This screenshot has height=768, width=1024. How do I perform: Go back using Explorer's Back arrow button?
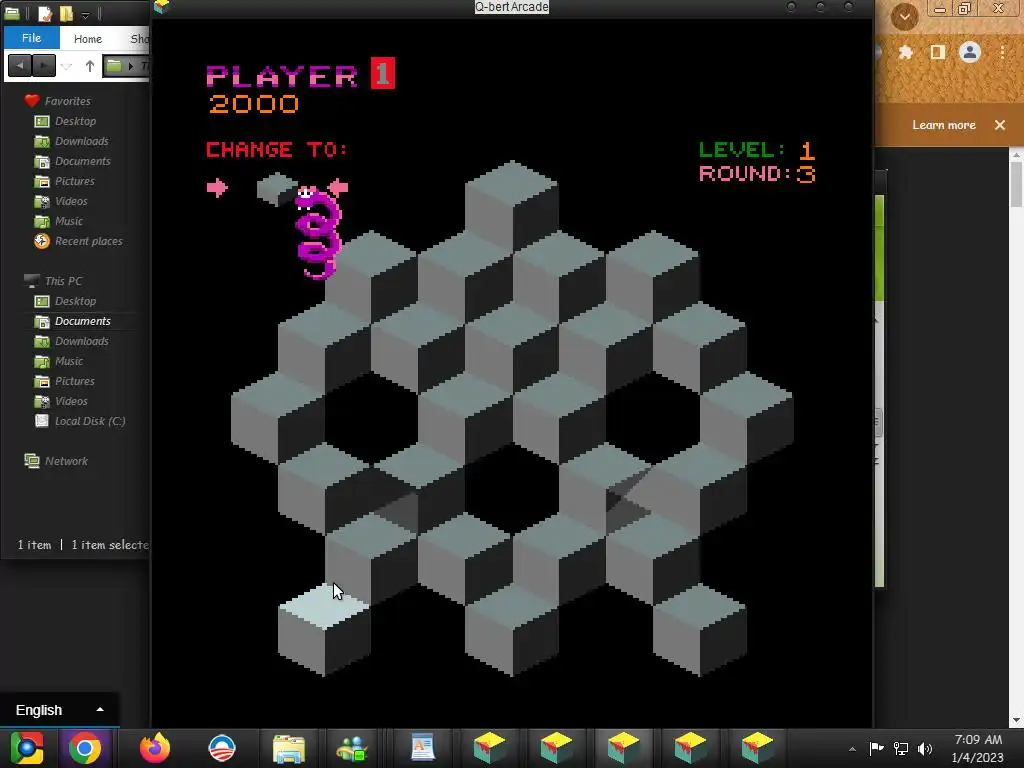click(x=20, y=65)
